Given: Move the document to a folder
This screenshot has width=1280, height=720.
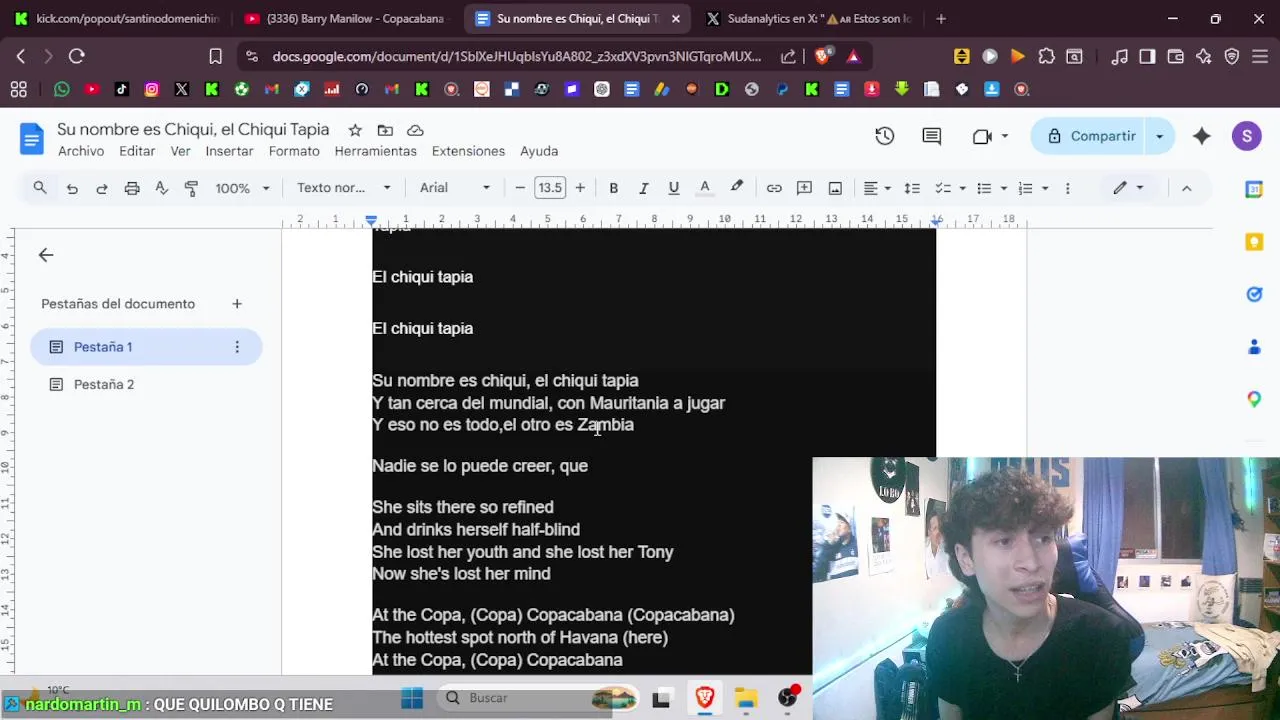Looking at the screenshot, I should pyautogui.click(x=385, y=130).
